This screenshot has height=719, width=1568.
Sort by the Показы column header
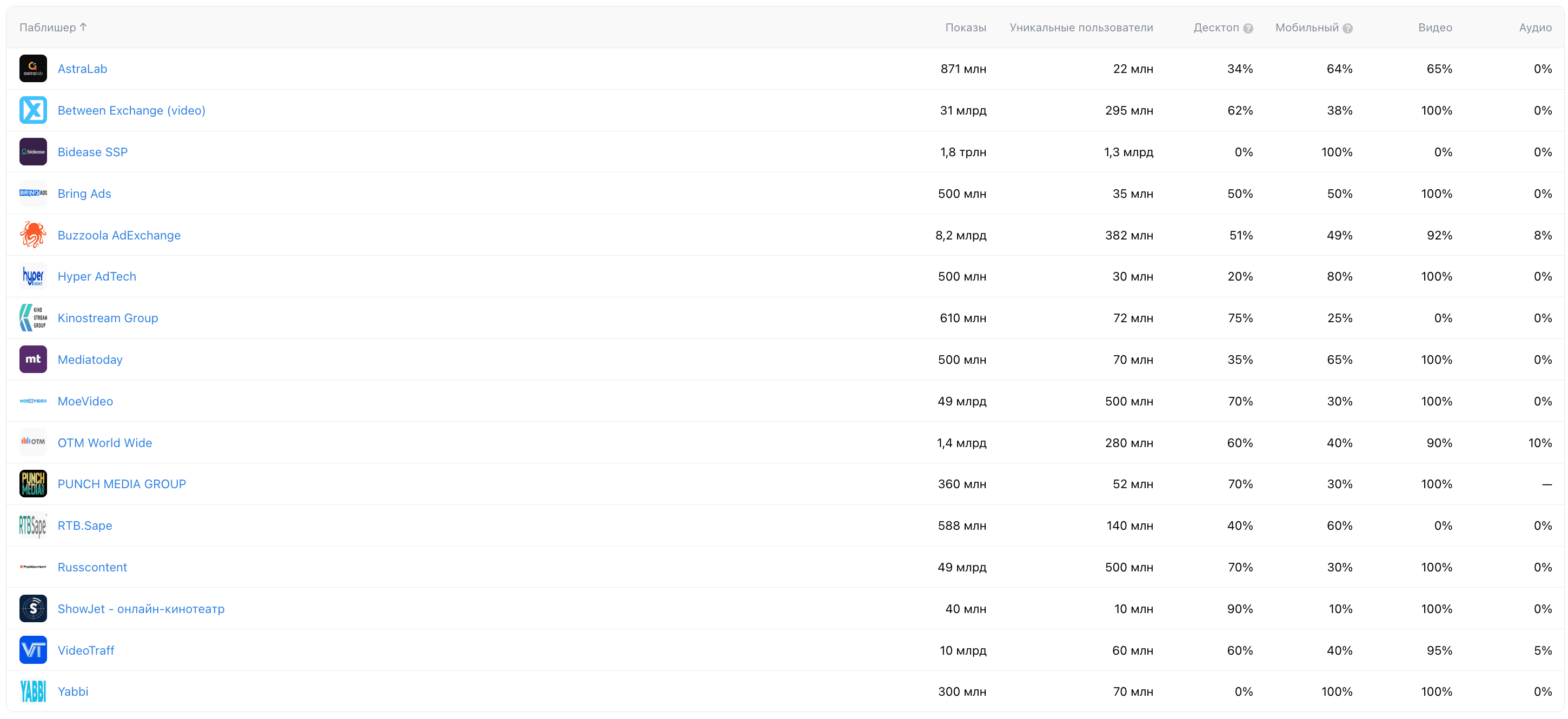coord(965,28)
